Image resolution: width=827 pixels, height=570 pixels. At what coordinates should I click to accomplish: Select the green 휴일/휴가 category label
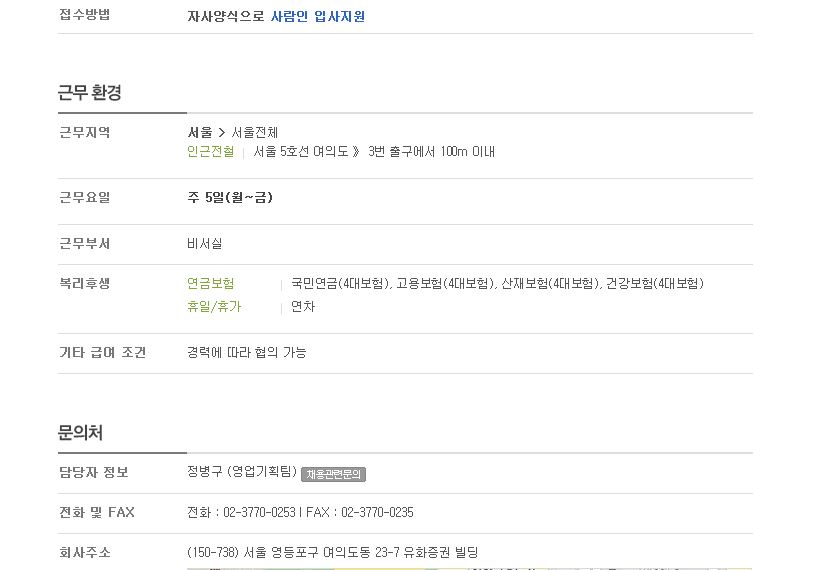point(214,306)
